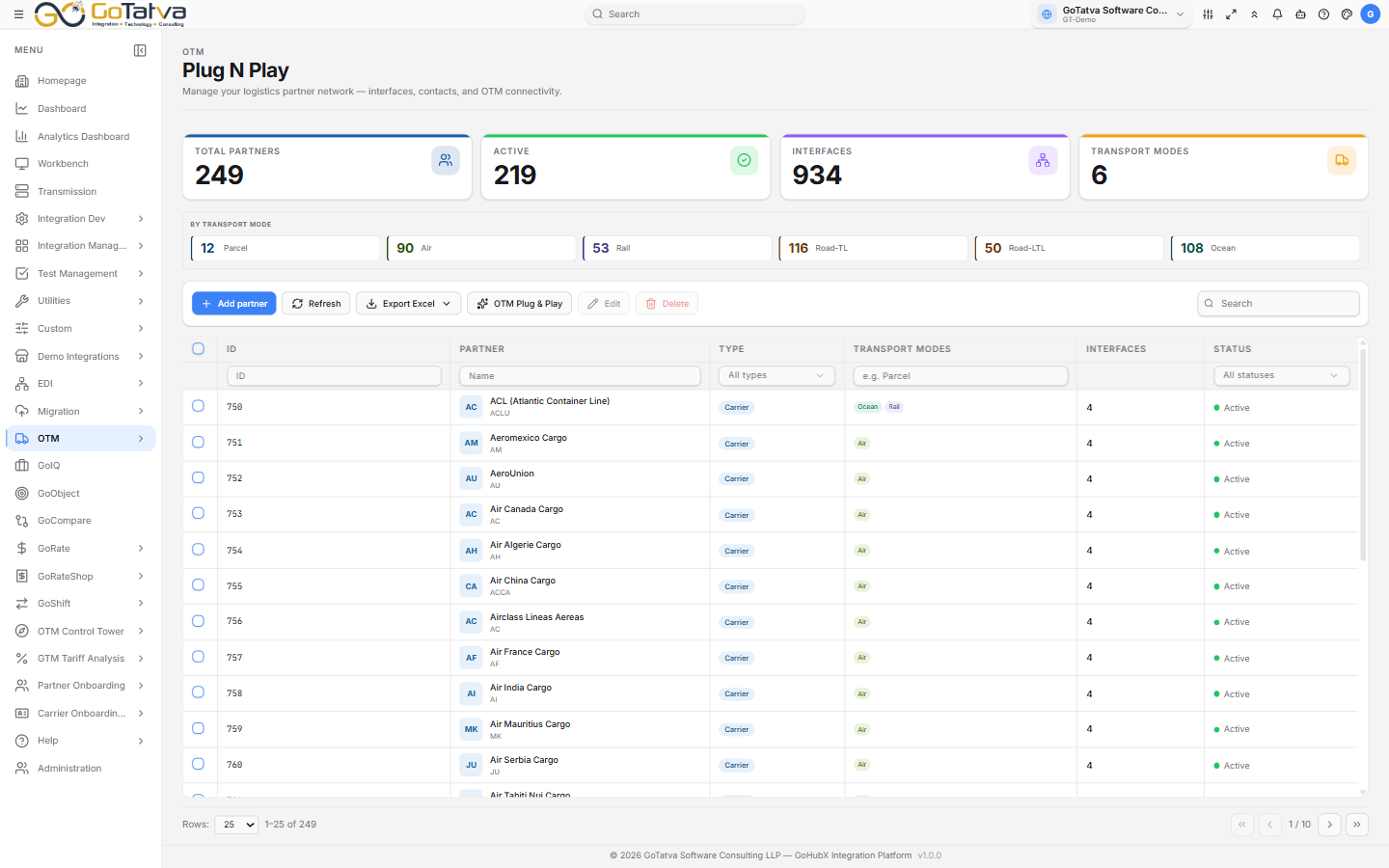Open the bot assistant icon
This screenshot has width=1389, height=868.
point(1300,14)
